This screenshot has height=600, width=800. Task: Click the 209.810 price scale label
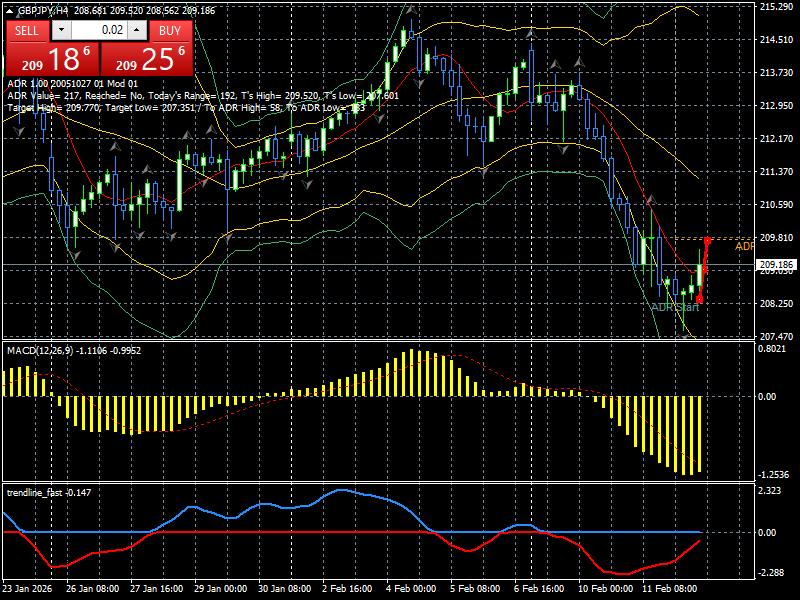[x=776, y=238]
